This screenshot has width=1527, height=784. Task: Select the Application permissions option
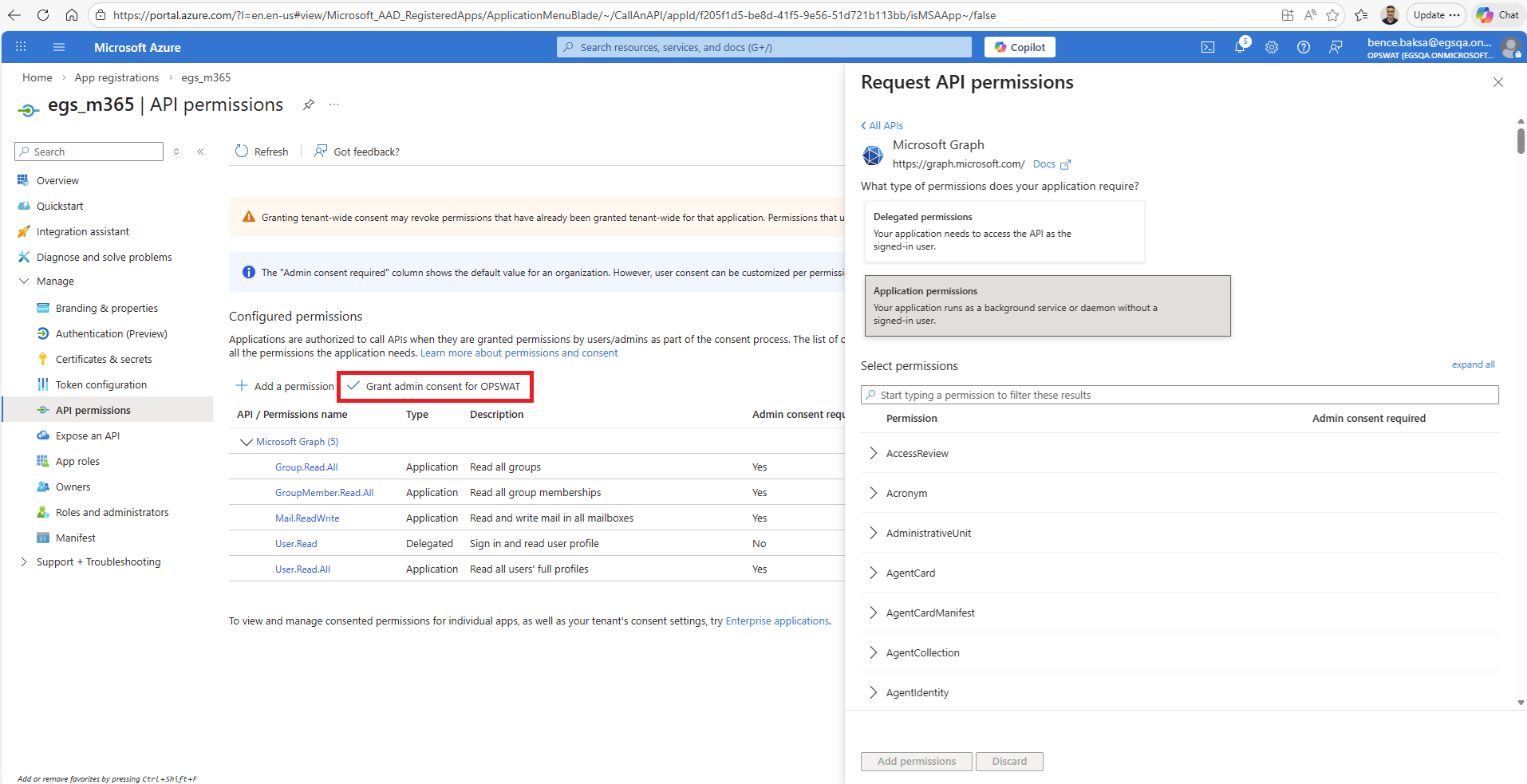1047,305
